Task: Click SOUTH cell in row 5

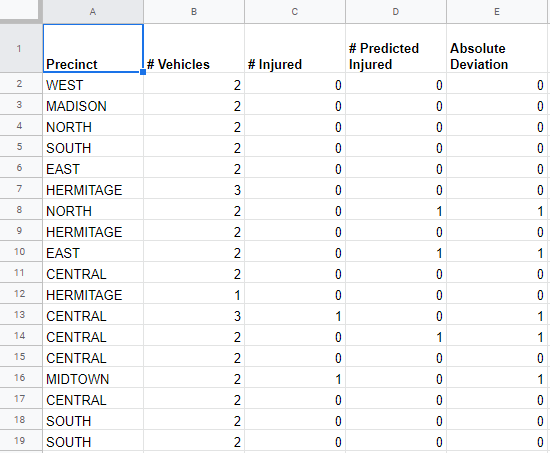Action: click(x=93, y=147)
